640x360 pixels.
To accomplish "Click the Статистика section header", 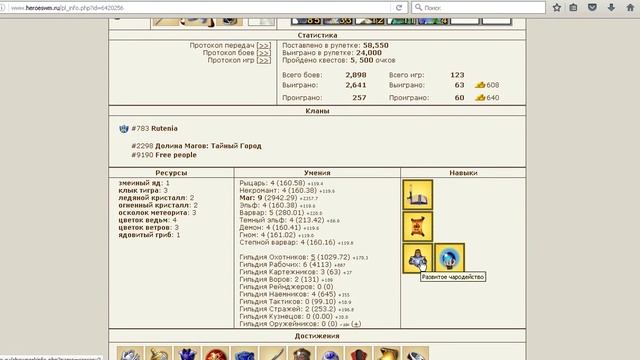I will (317, 36).
